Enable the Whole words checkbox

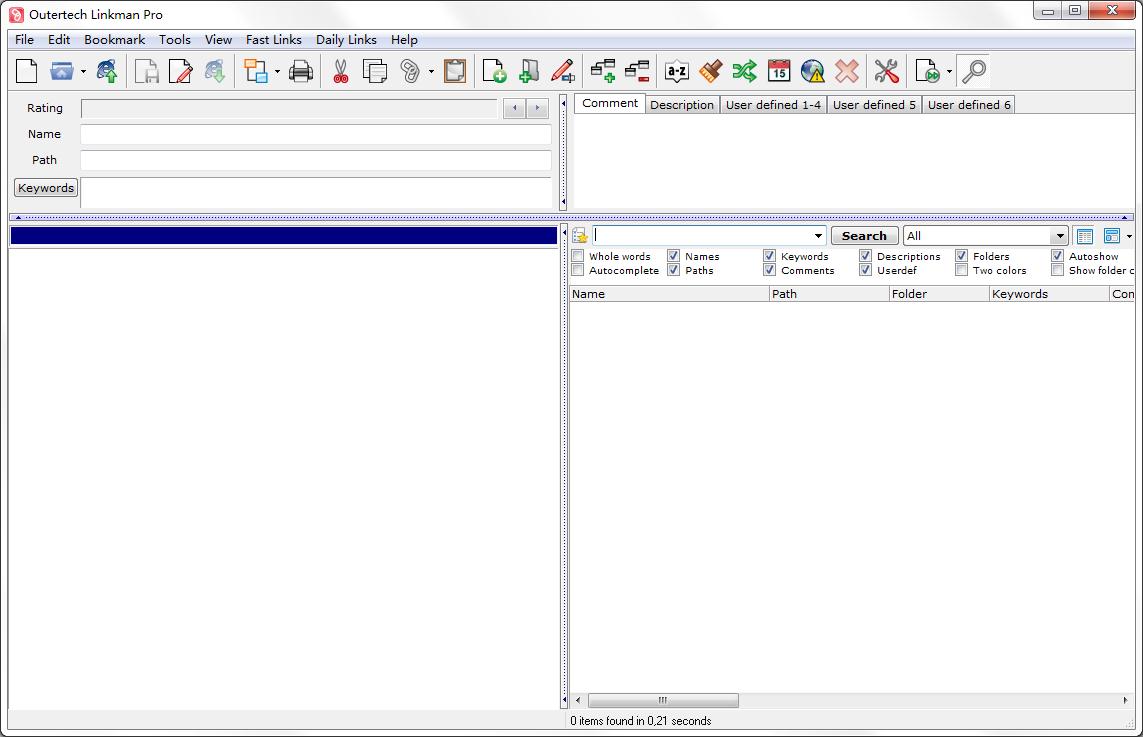[x=578, y=257]
